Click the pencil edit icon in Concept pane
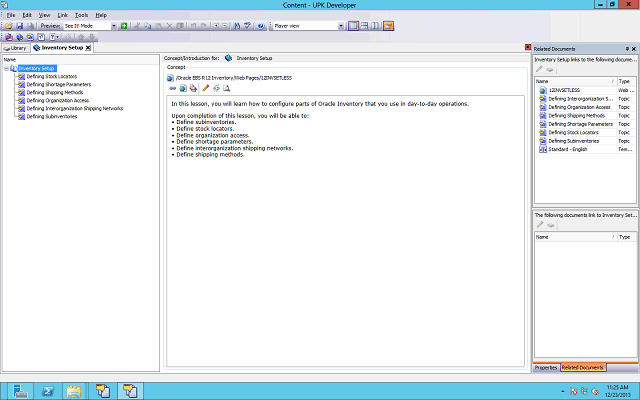This screenshot has width=640, height=400. (205, 88)
